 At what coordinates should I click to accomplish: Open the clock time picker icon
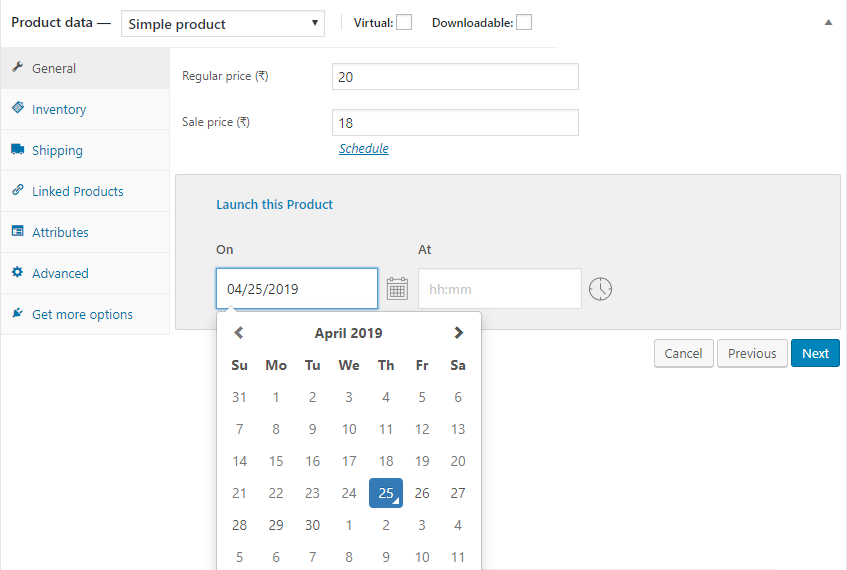(x=600, y=289)
